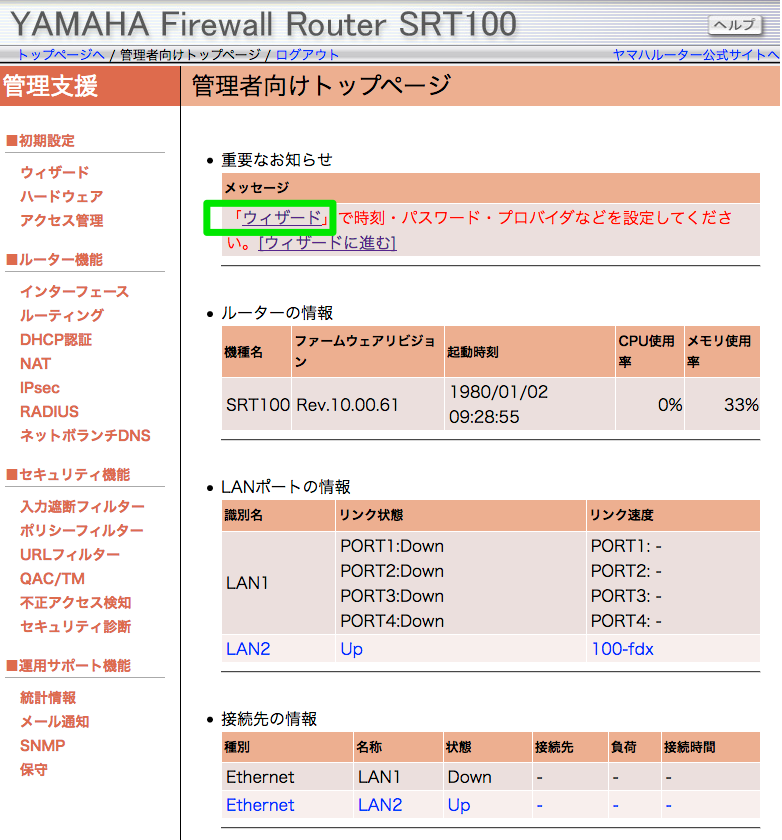Screen dimensions: 782x840
Task: Click the 1980/01/02 09:28:55 boot time
Action: pyautogui.click(x=499, y=404)
